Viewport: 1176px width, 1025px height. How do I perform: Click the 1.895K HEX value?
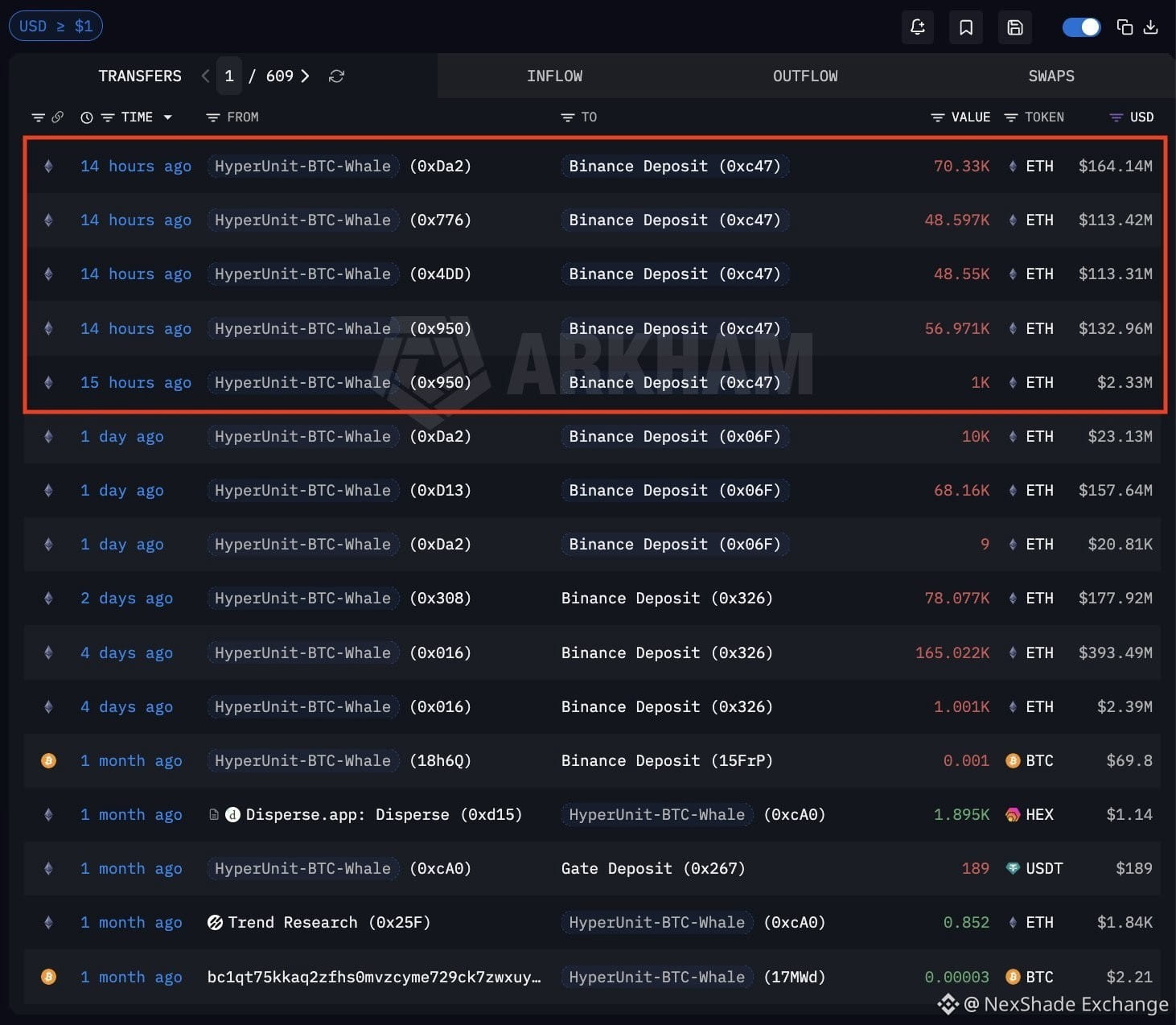click(x=961, y=814)
